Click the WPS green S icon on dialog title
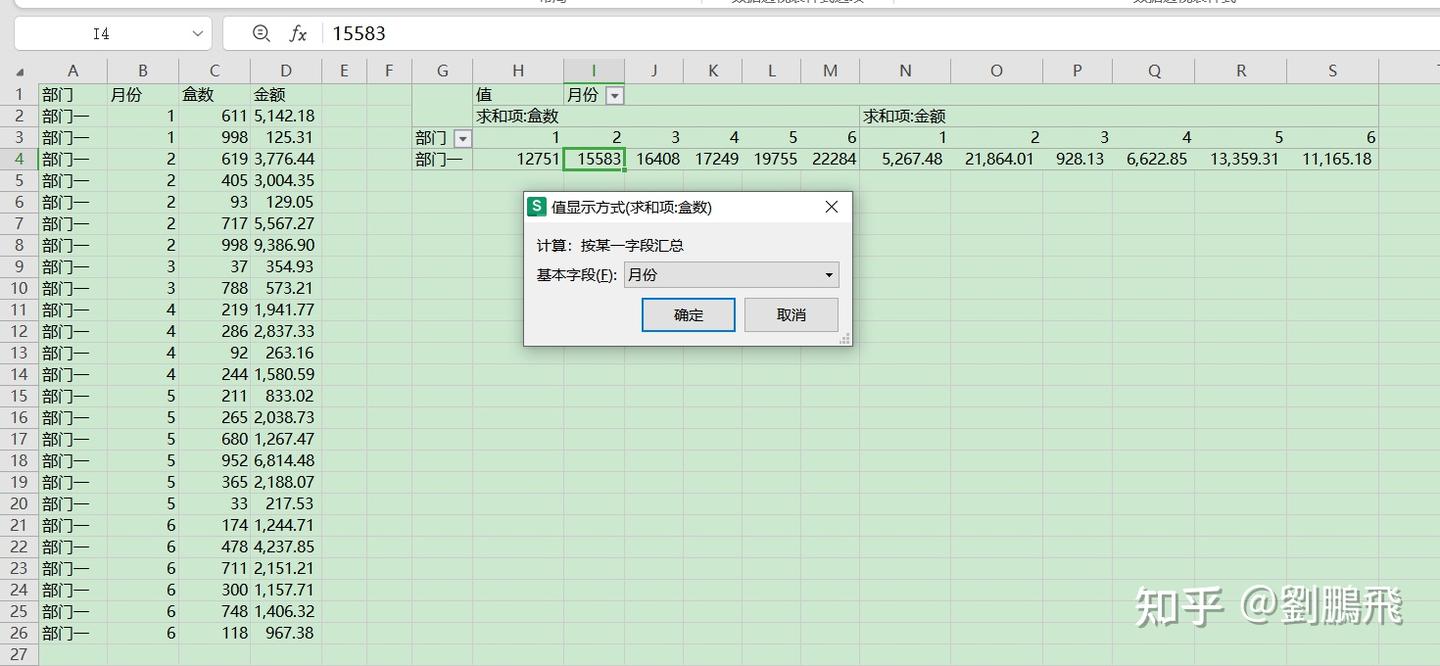This screenshot has width=1440, height=666. pyautogui.click(x=536, y=207)
